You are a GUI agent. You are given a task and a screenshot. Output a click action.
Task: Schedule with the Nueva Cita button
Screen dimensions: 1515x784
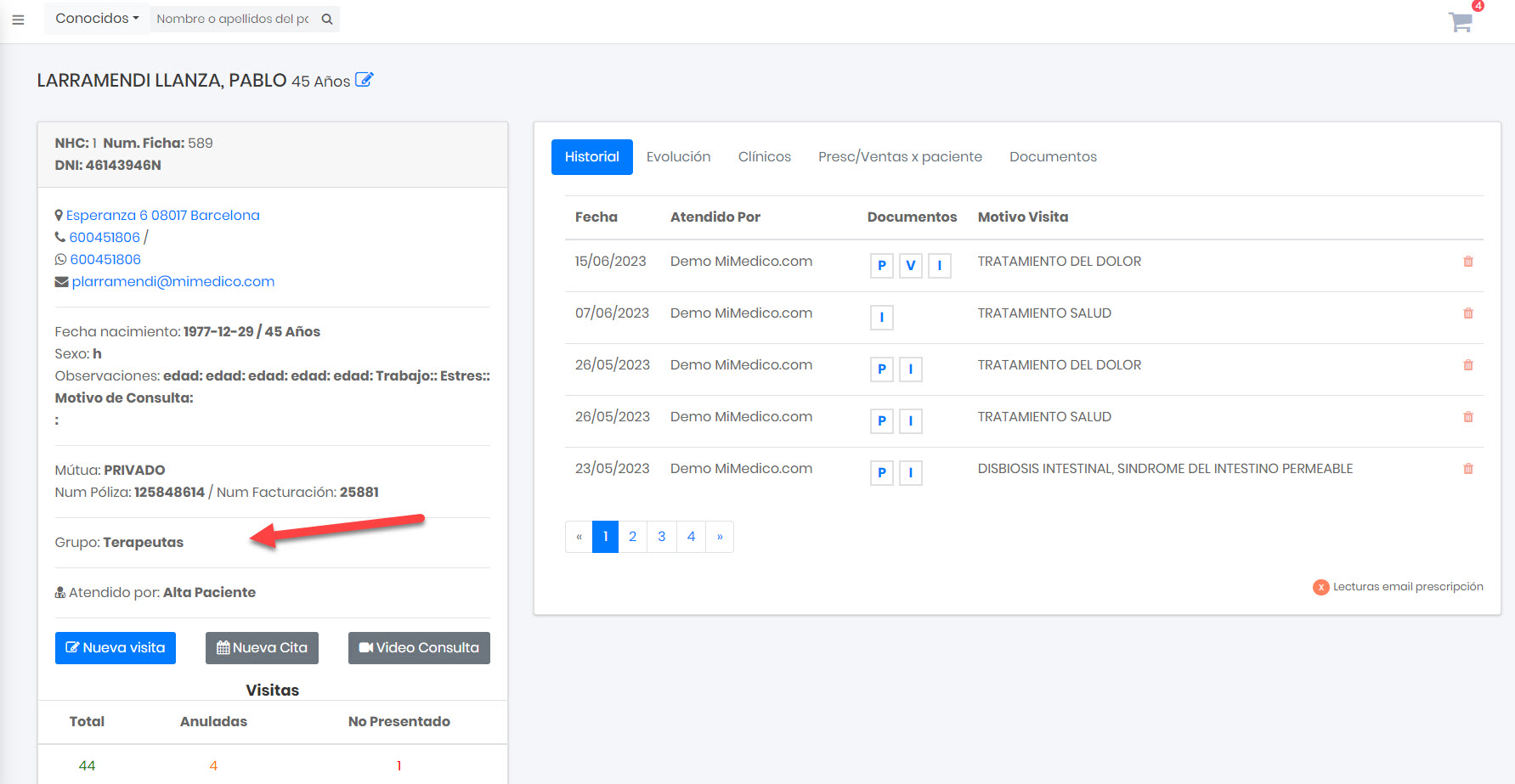(262, 648)
